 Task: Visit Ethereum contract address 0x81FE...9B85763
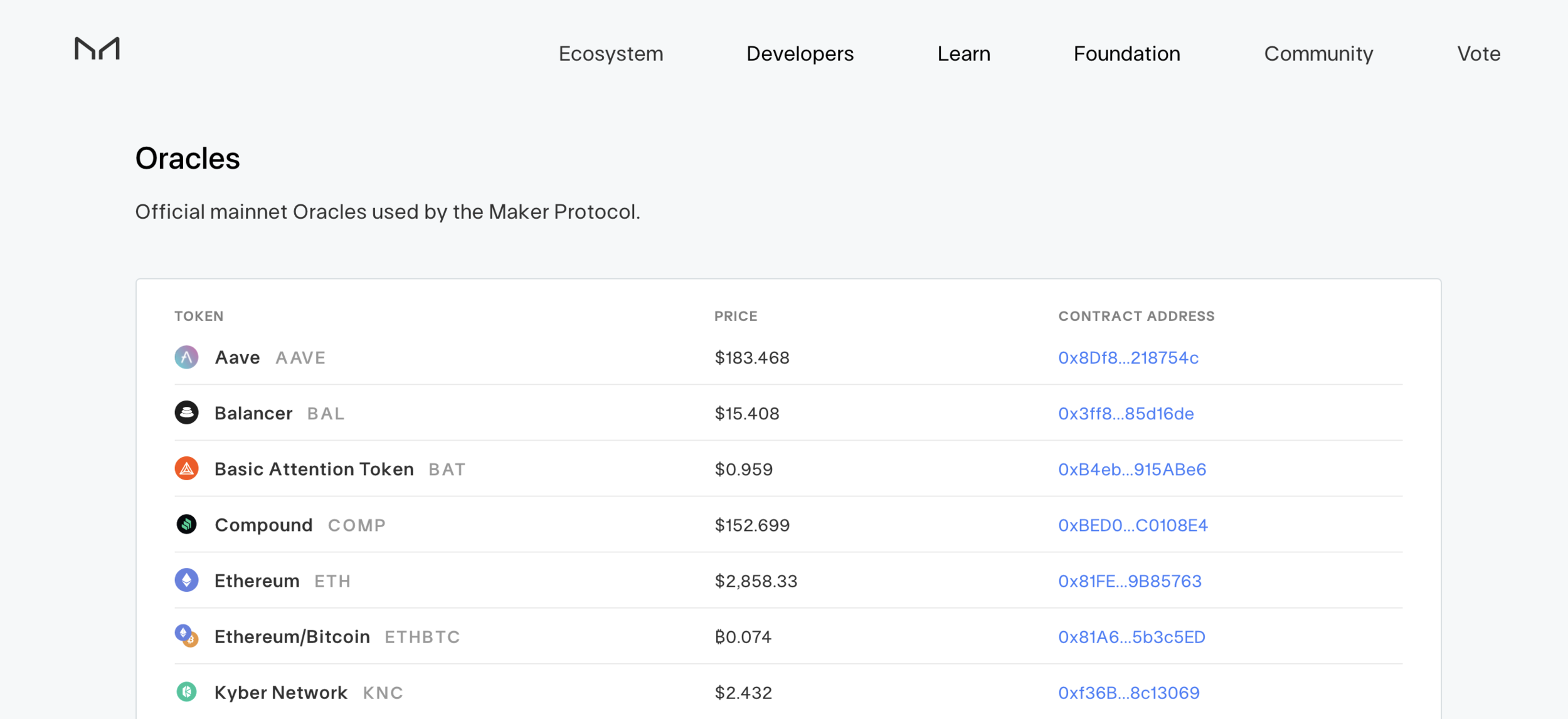click(x=1130, y=581)
